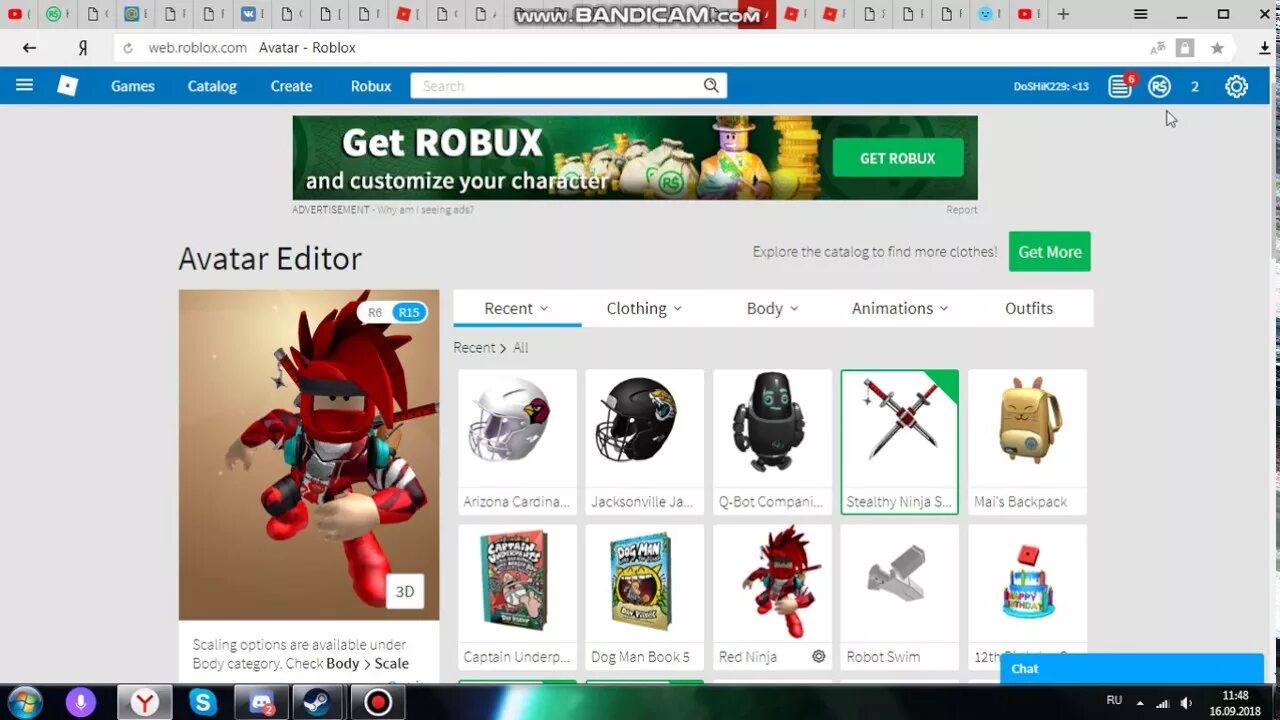Open the settings gear icon

click(x=1237, y=87)
